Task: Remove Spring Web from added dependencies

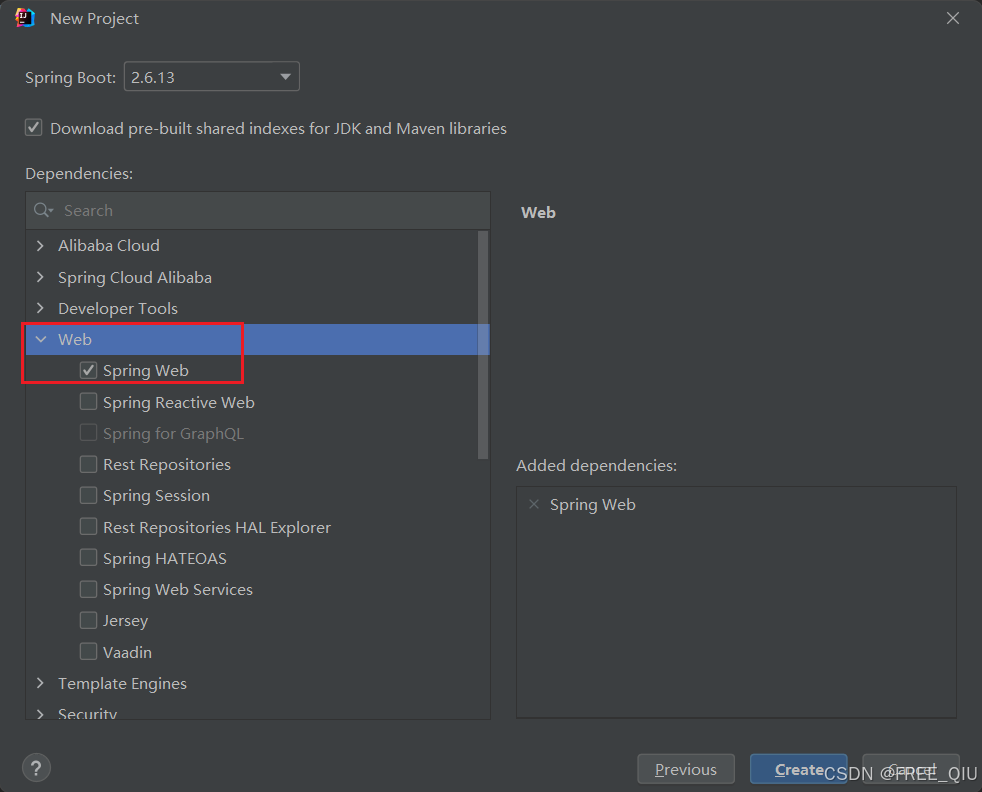Action: [534, 504]
